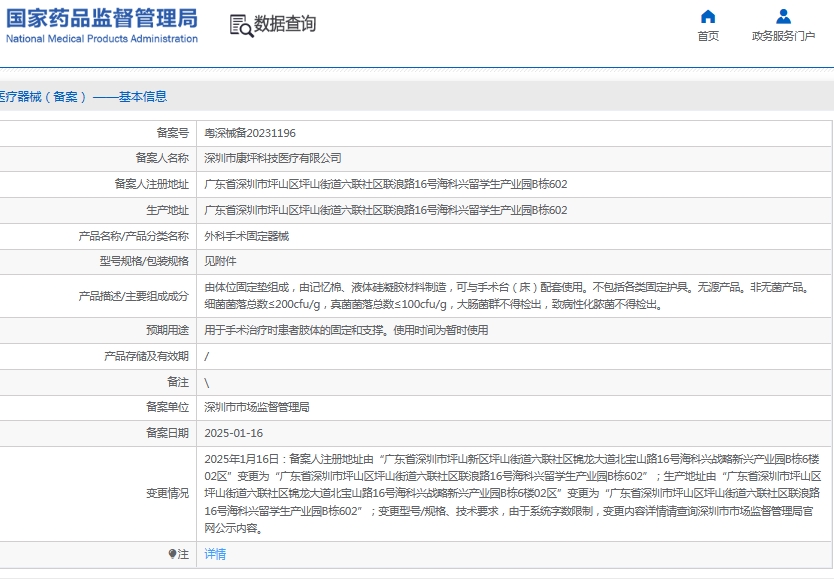Click the 首页 text link
The image size is (834, 579).
tap(708, 36)
